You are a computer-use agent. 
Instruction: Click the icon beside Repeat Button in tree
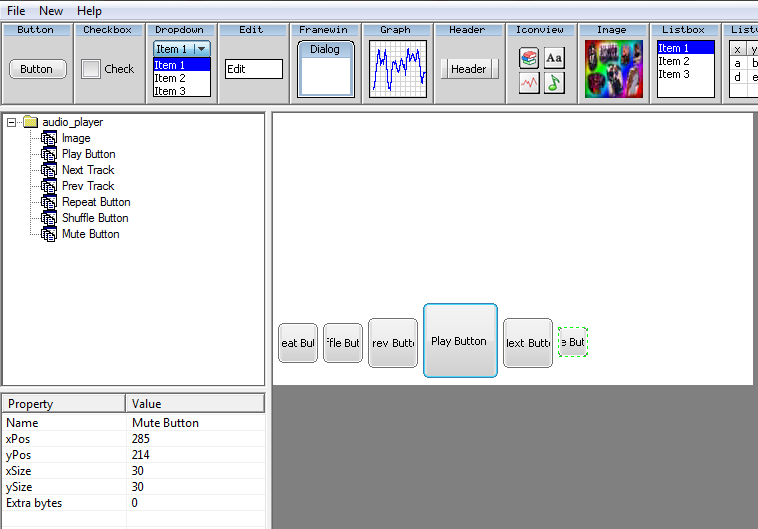click(x=49, y=202)
